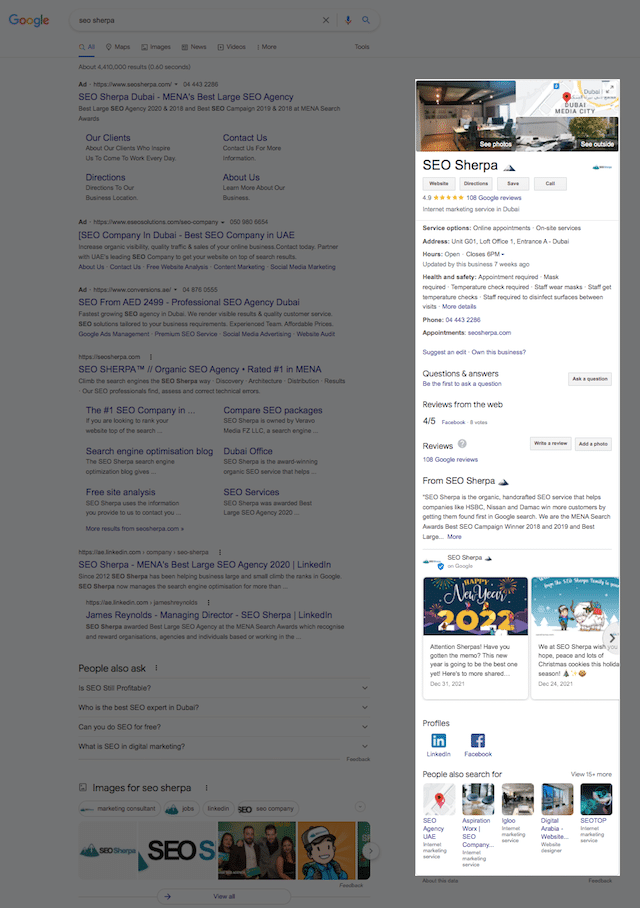Open the Our Clients ad sitelink

click(x=108, y=138)
